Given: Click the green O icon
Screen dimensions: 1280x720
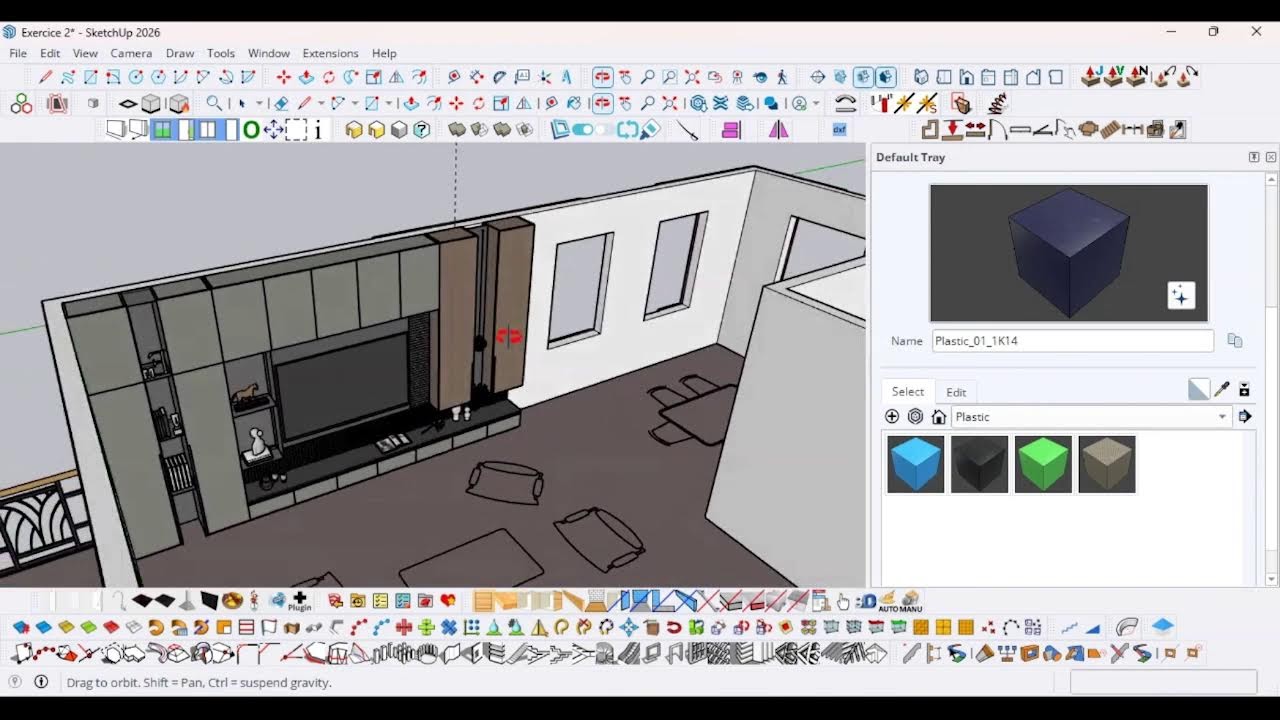Looking at the screenshot, I should click(251, 129).
